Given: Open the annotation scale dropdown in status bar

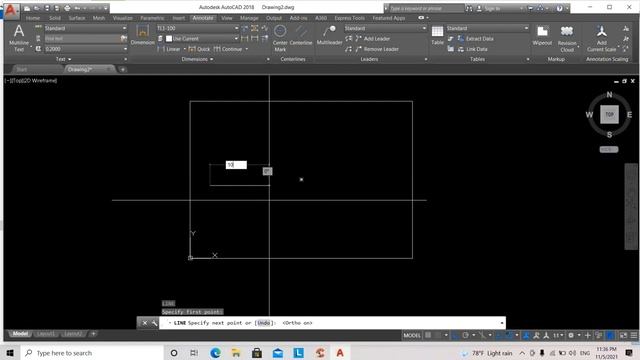Looking at the screenshot, I should pos(558,335).
